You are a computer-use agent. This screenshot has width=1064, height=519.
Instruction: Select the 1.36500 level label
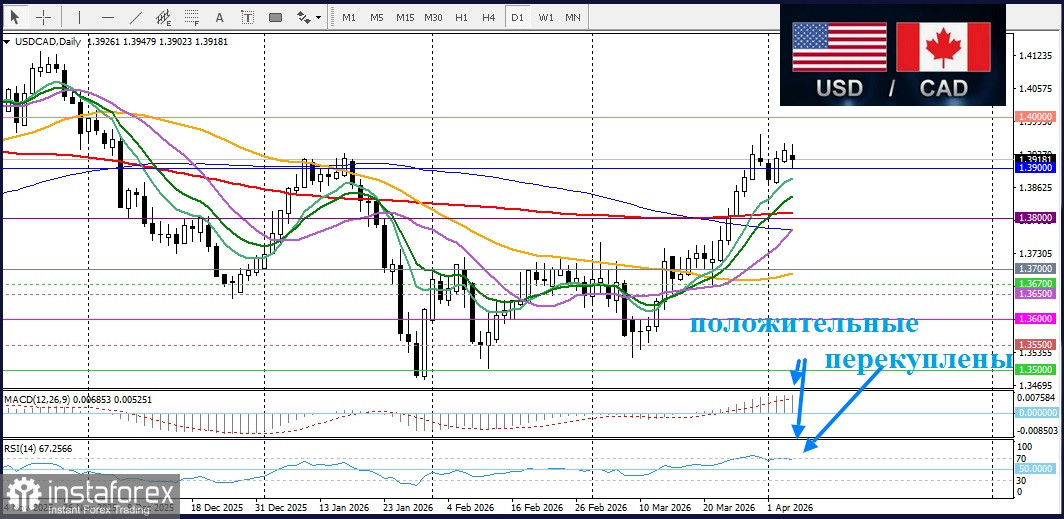point(1036,294)
